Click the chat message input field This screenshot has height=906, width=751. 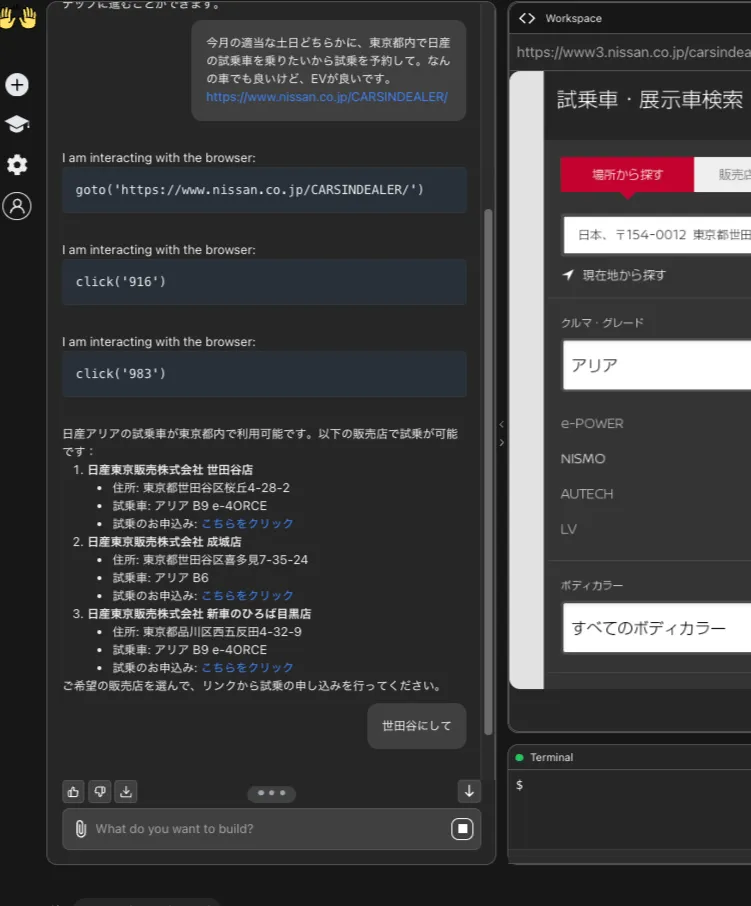265,829
